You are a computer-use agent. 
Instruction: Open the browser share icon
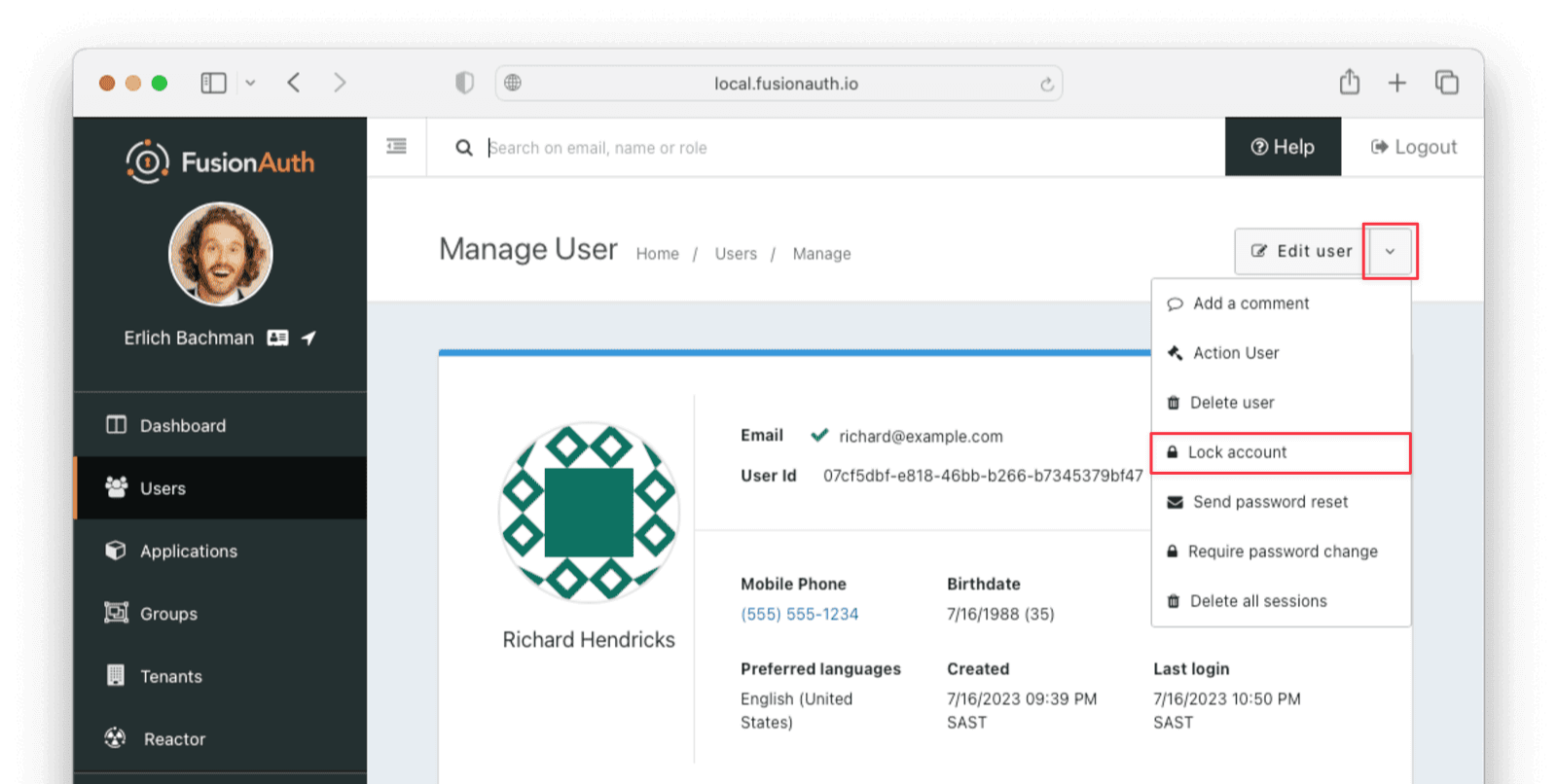point(1349,83)
